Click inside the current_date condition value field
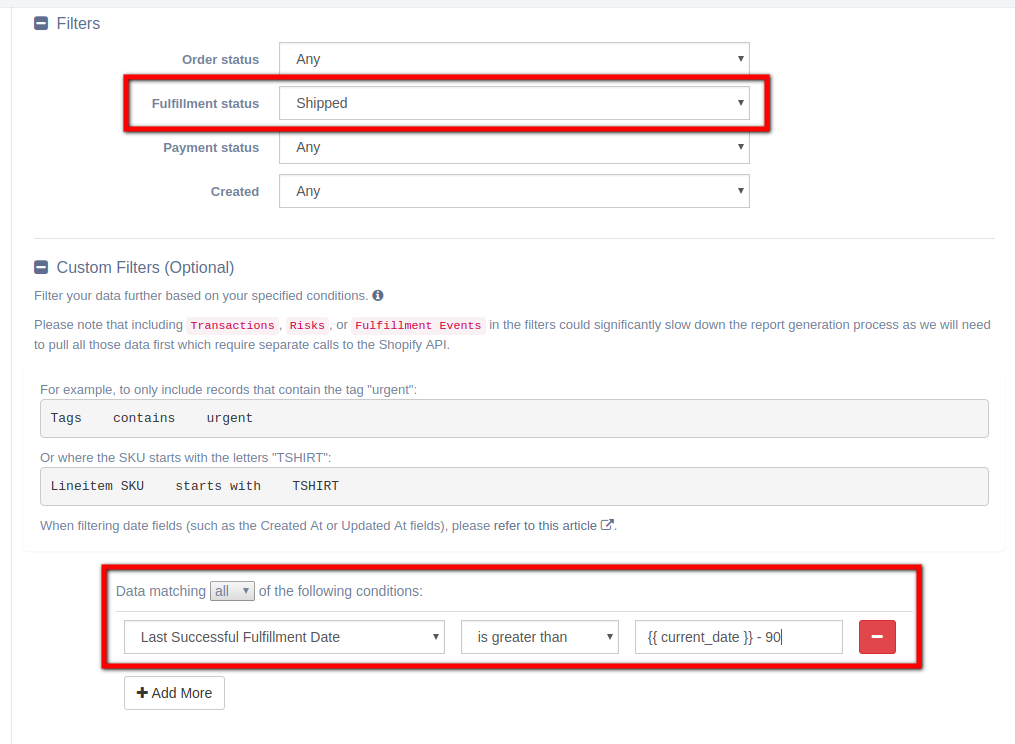Screen dimensions: 1015x744 pyautogui.click(x=738, y=636)
